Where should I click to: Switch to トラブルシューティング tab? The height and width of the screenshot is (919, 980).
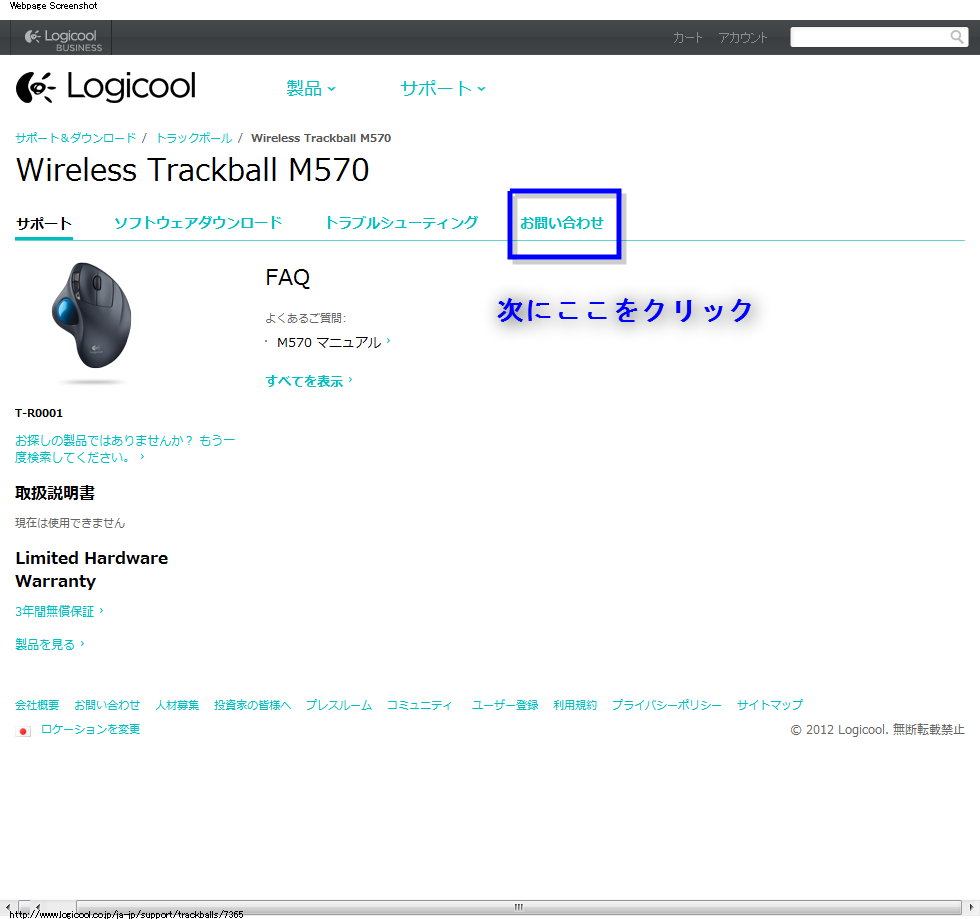pyautogui.click(x=402, y=223)
